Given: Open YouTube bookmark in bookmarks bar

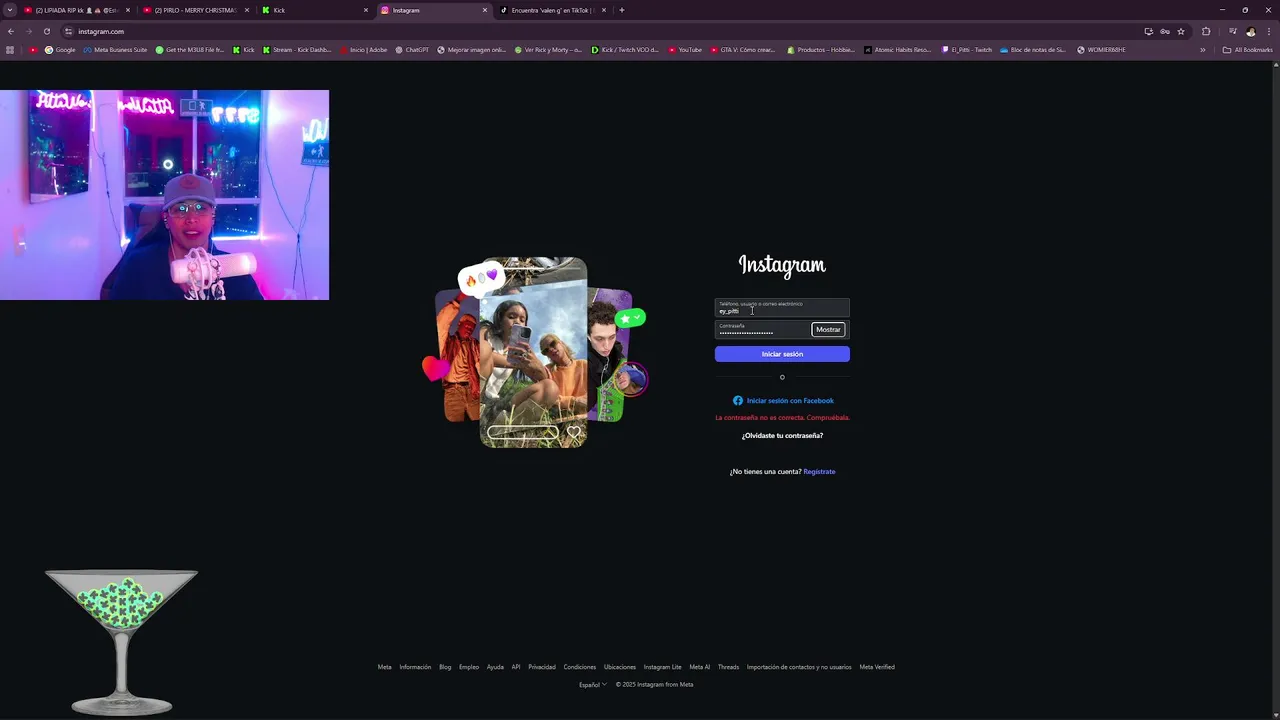Looking at the screenshot, I should [685, 50].
